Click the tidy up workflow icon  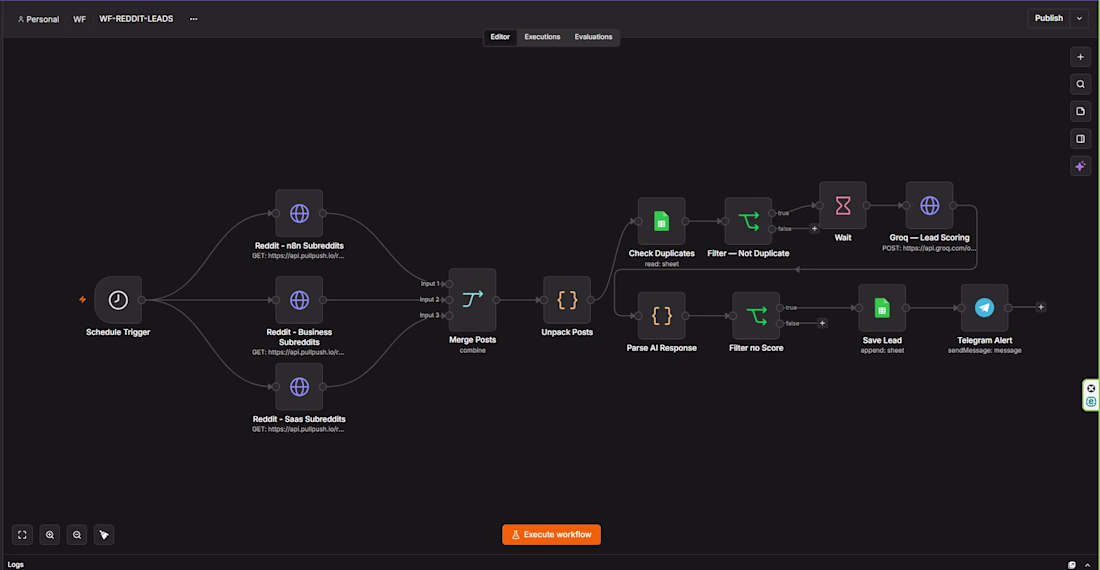pyautogui.click(x=104, y=535)
